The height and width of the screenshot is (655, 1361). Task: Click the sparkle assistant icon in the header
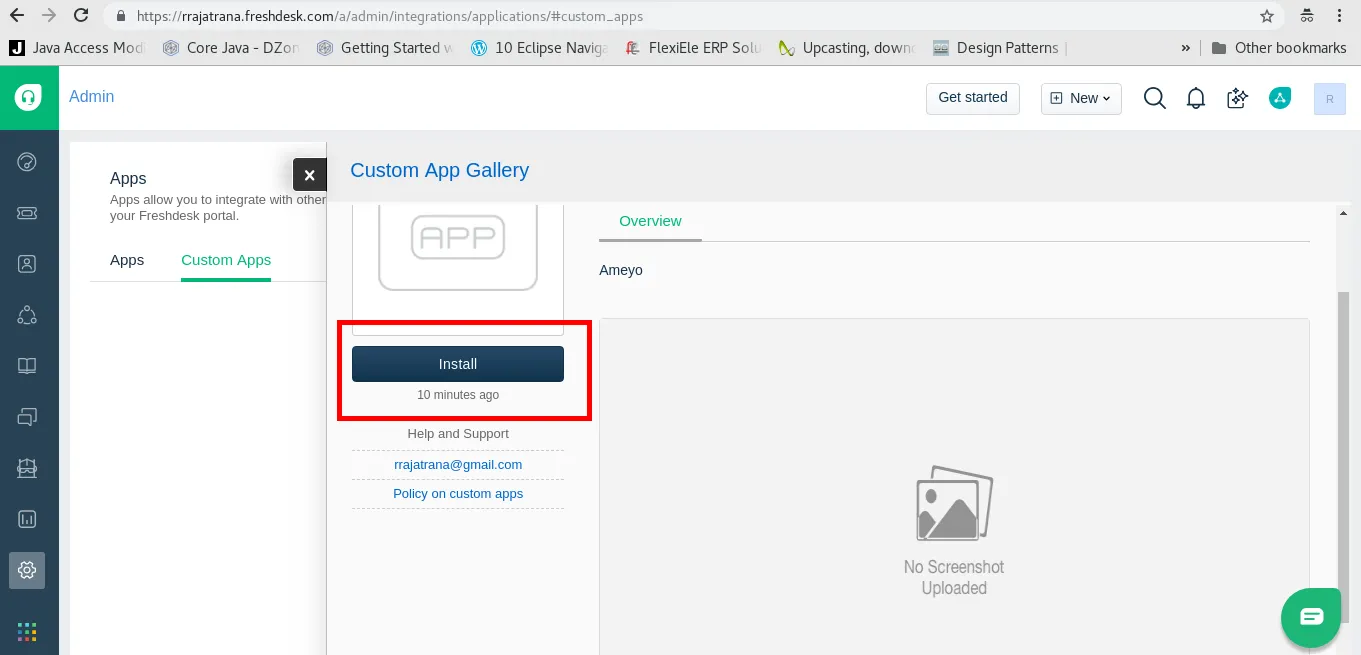[1238, 98]
